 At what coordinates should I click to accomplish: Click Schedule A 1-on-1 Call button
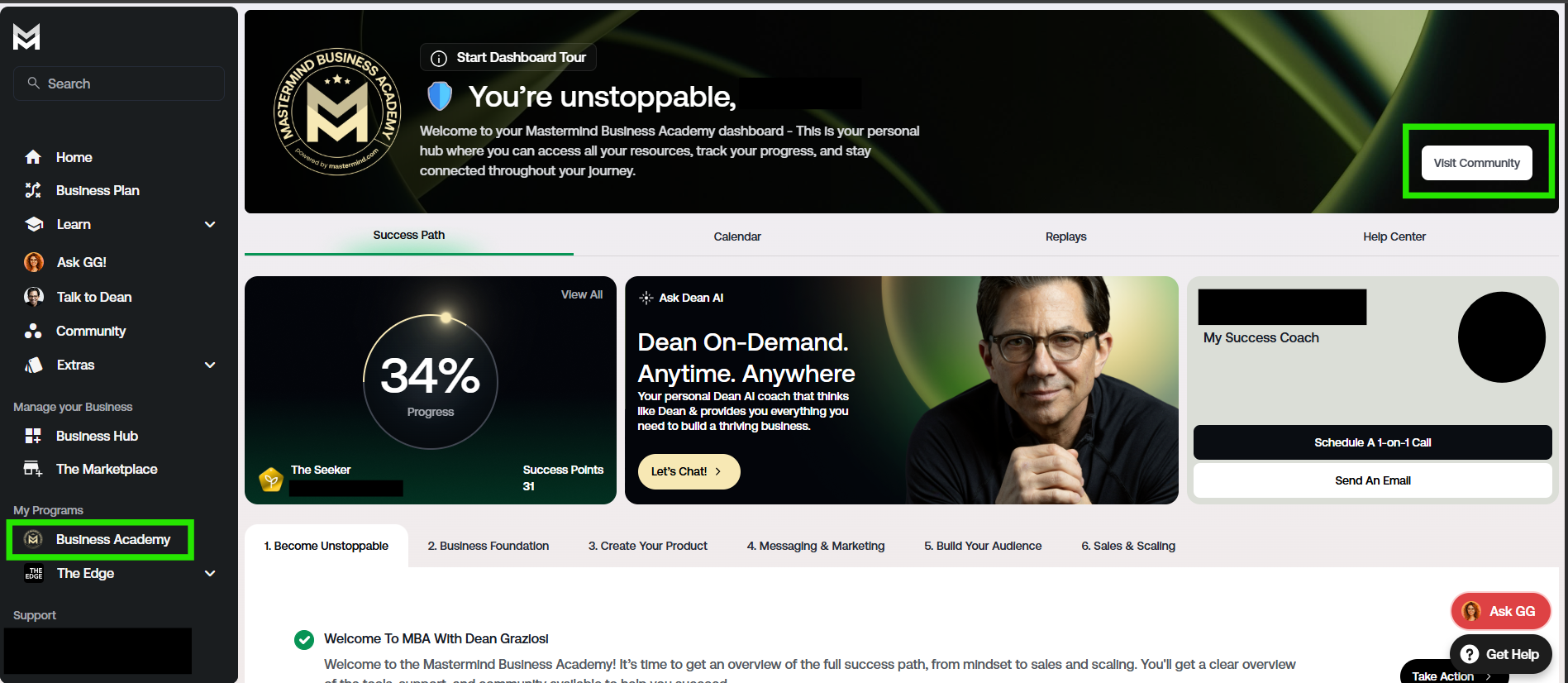point(1373,442)
